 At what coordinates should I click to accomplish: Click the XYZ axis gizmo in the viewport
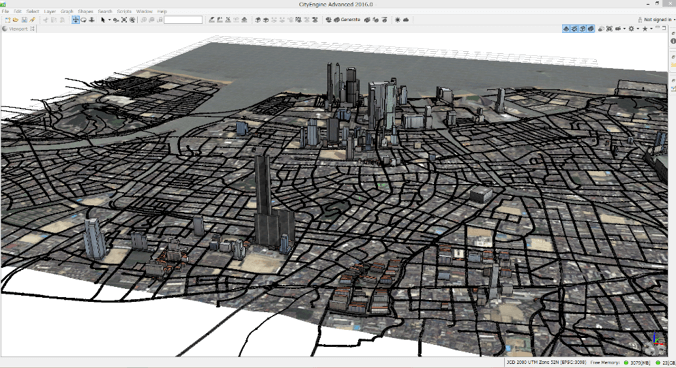[x=658, y=338]
